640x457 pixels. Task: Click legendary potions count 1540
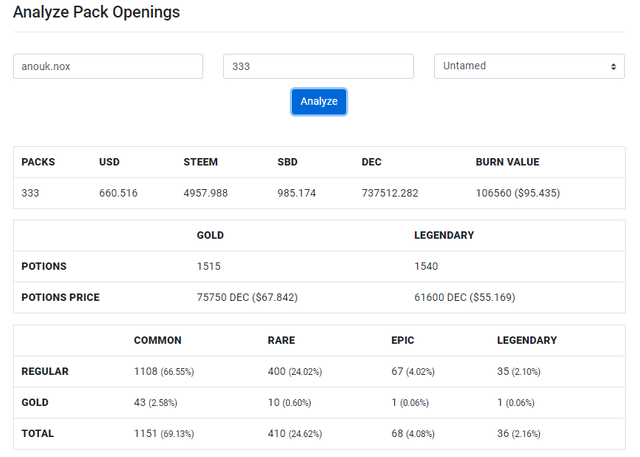tap(426, 266)
